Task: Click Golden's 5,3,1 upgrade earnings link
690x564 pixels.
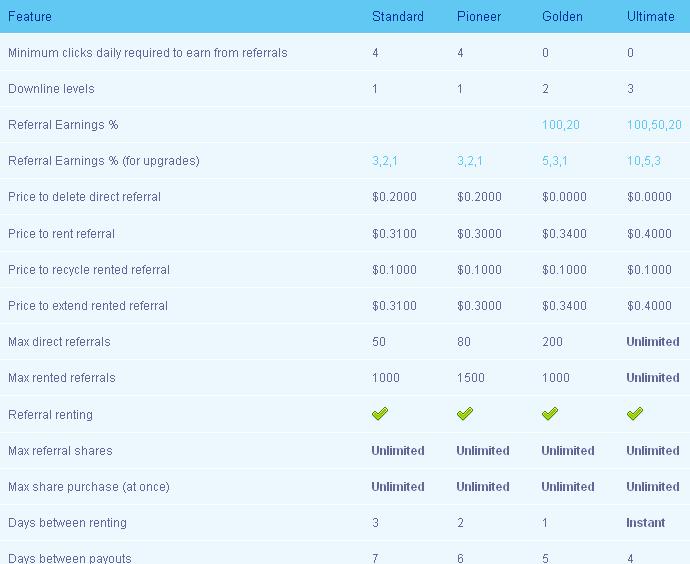Action: (555, 161)
